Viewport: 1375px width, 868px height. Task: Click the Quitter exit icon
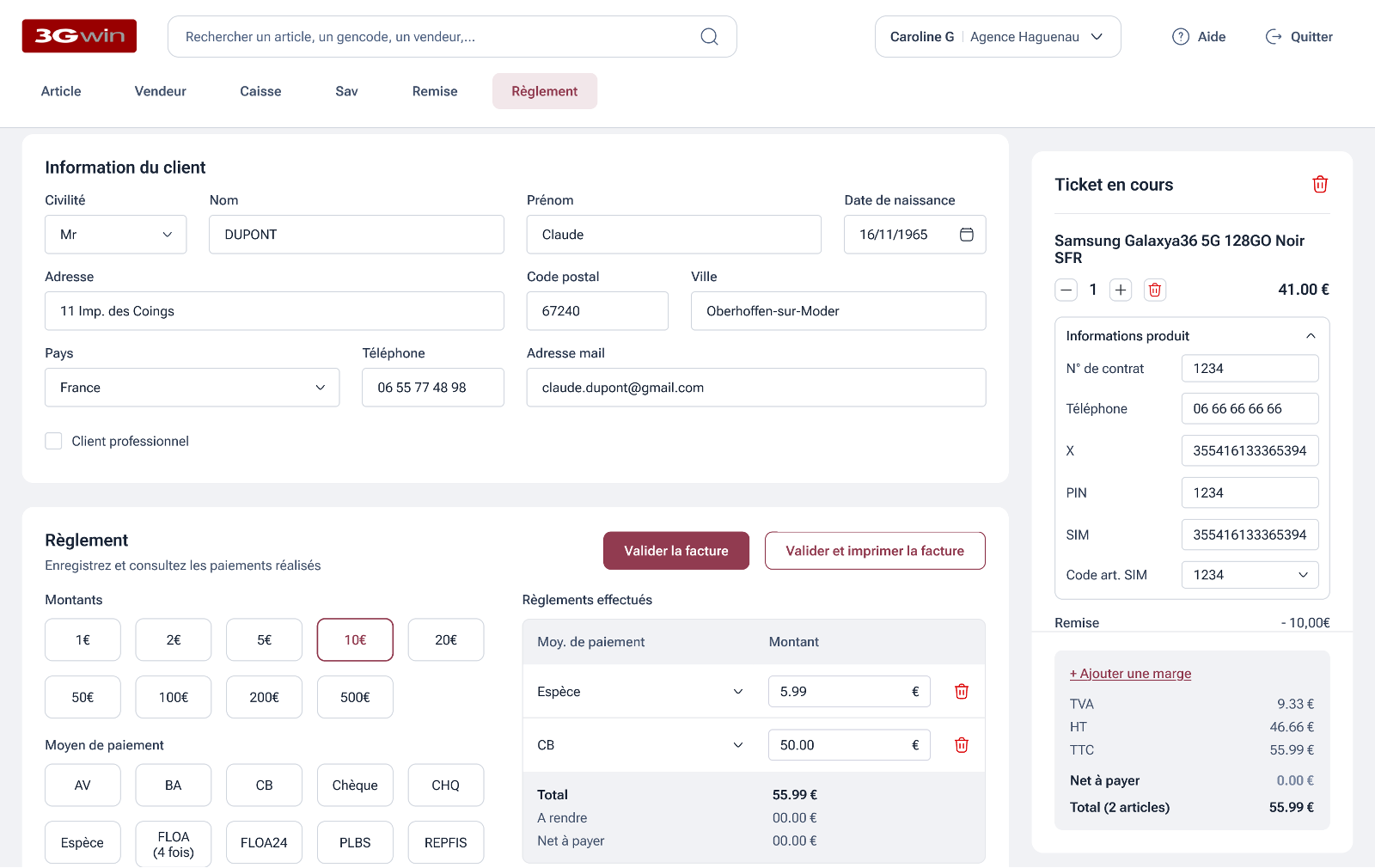(x=1271, y=36)
